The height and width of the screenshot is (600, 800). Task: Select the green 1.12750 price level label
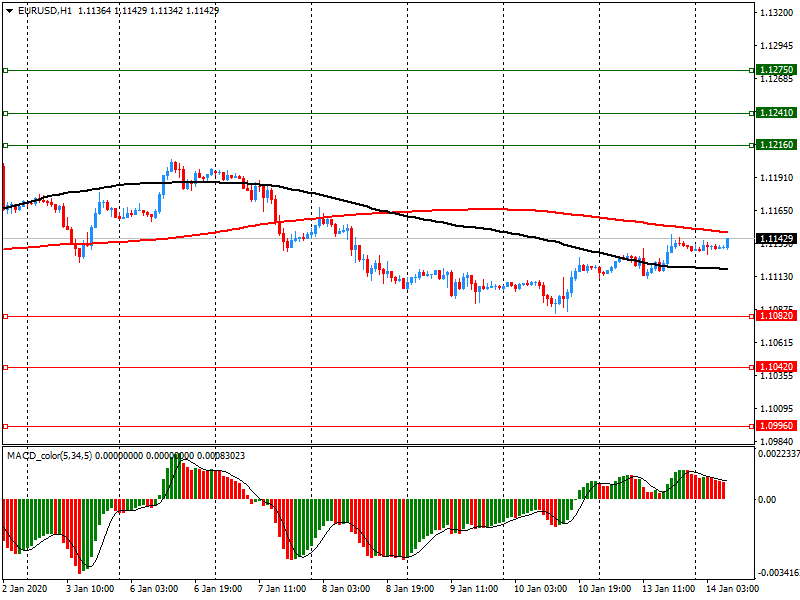click(775, 70)
